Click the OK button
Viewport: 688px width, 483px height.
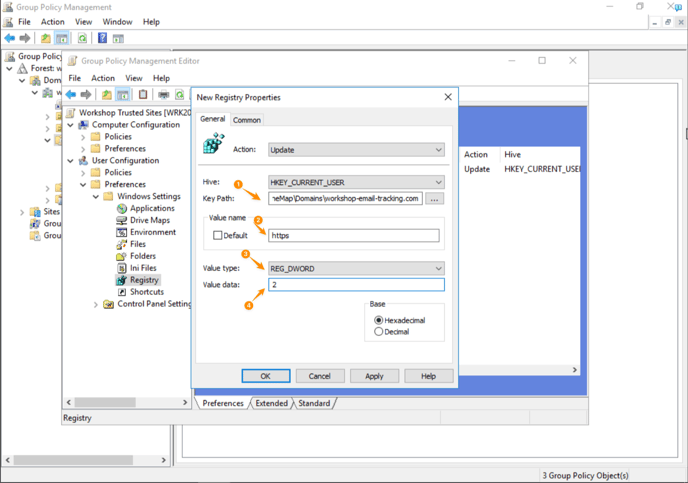(265, 376)
